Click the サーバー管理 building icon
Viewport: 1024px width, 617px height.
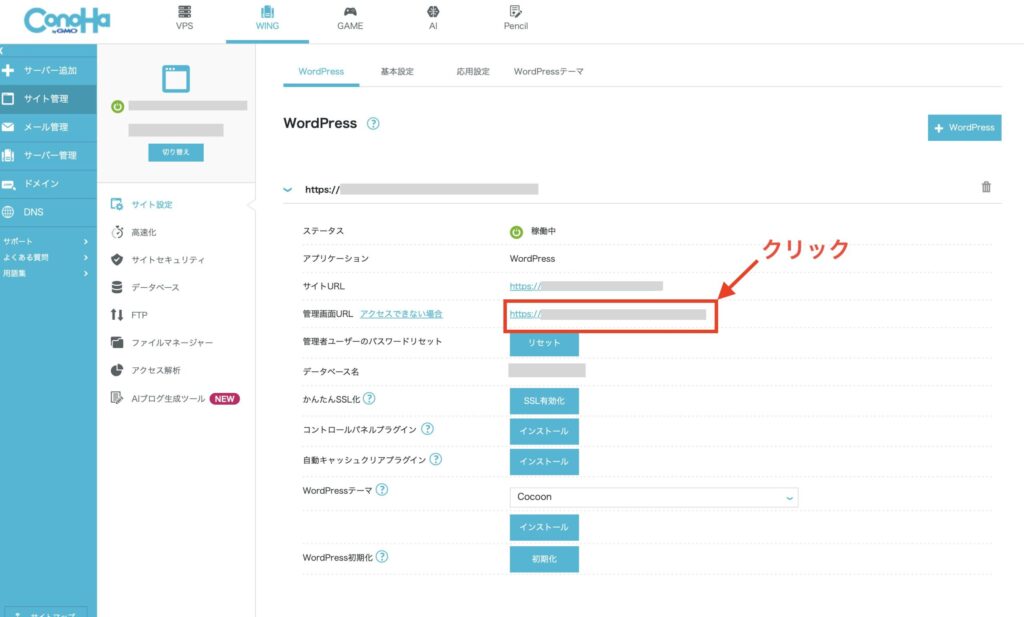(x=8, y=155)
